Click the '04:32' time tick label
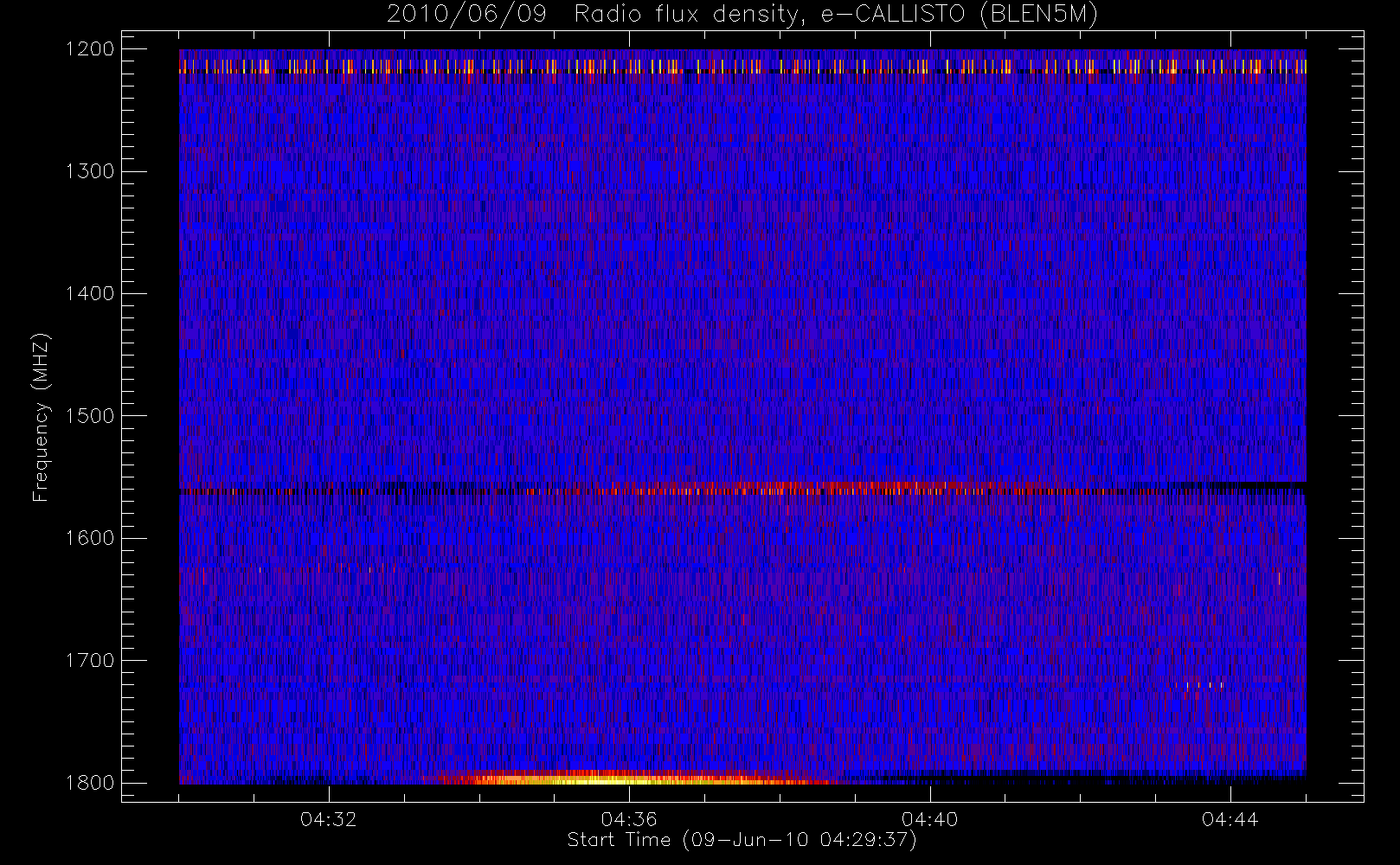1400x865 pixels. point(329,819)
